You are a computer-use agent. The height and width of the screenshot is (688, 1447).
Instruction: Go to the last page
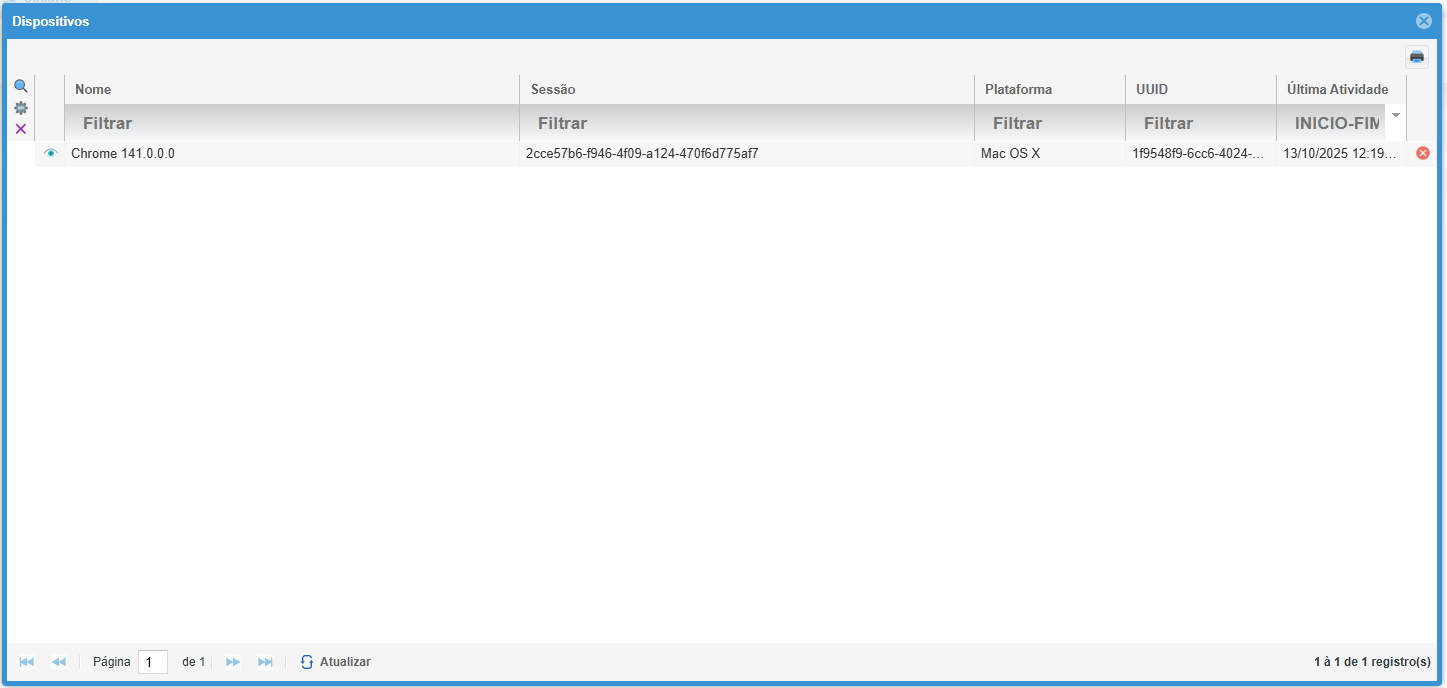[265, 662]
